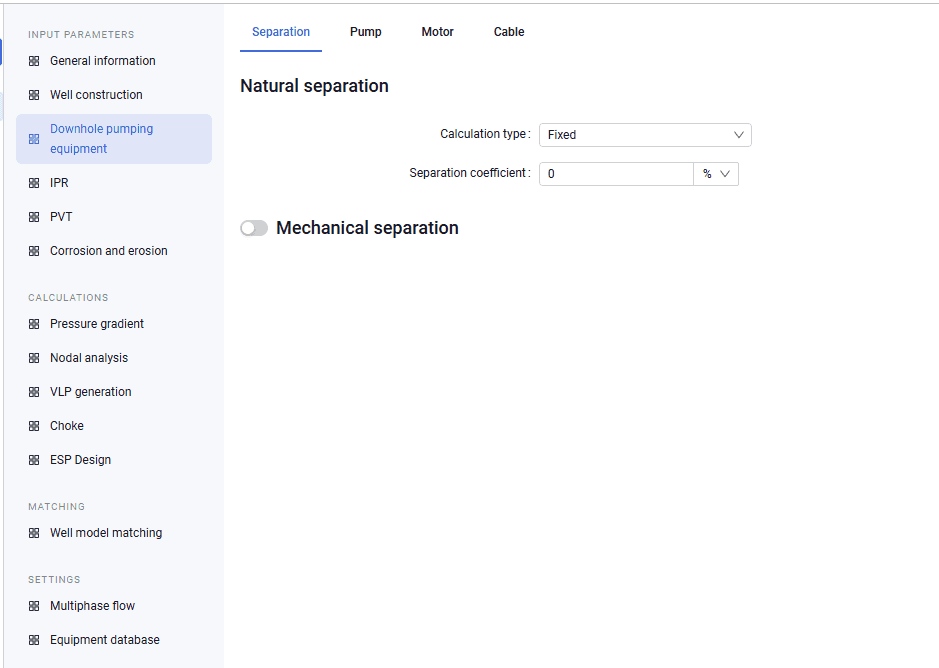Select Pressure gradient calculation

[x=114, y=324]
